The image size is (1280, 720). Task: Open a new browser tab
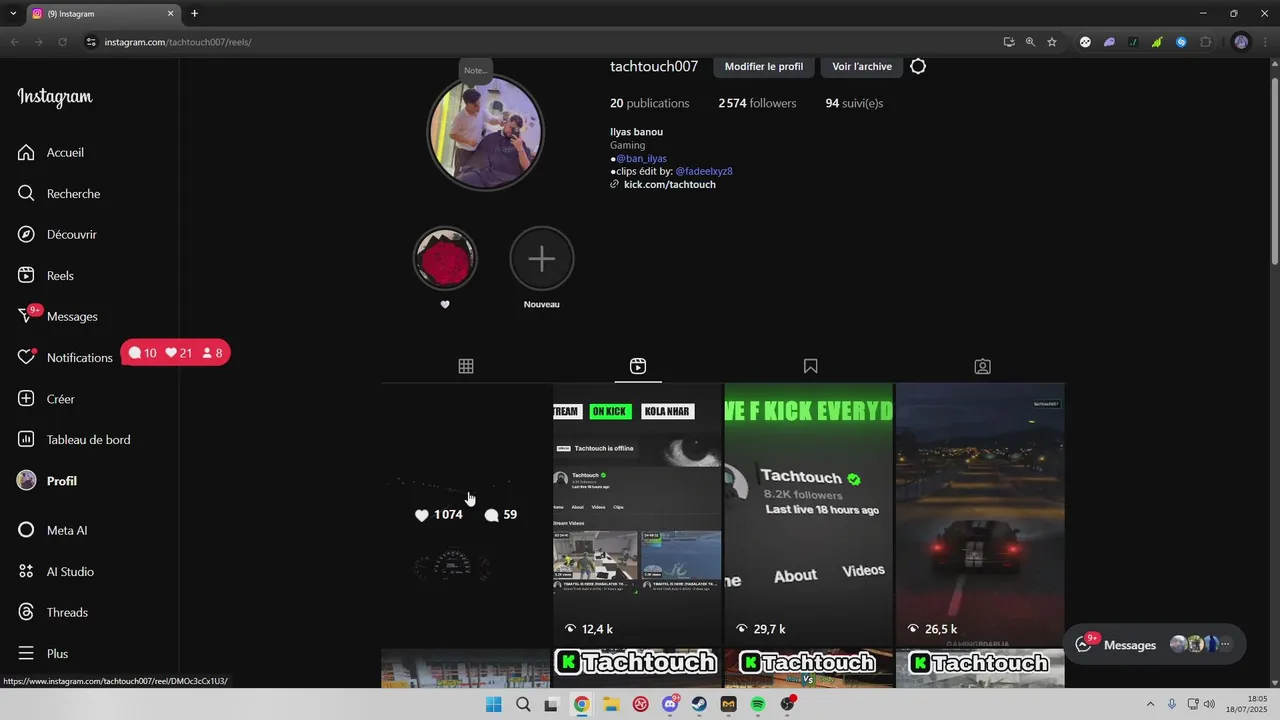[x=194, y=13]
